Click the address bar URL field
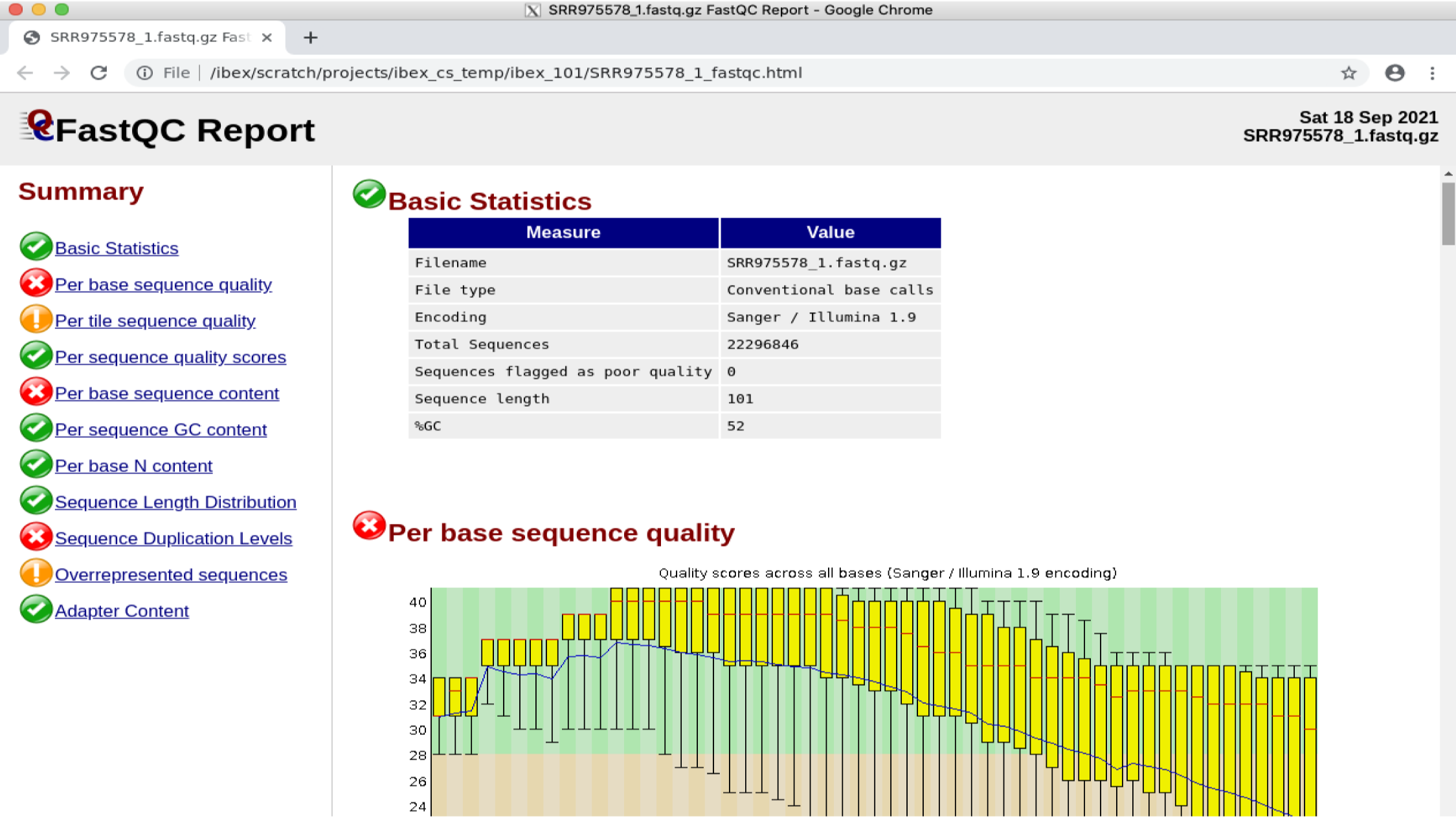This screenshot has width=1456, height=825. [505, 73]
